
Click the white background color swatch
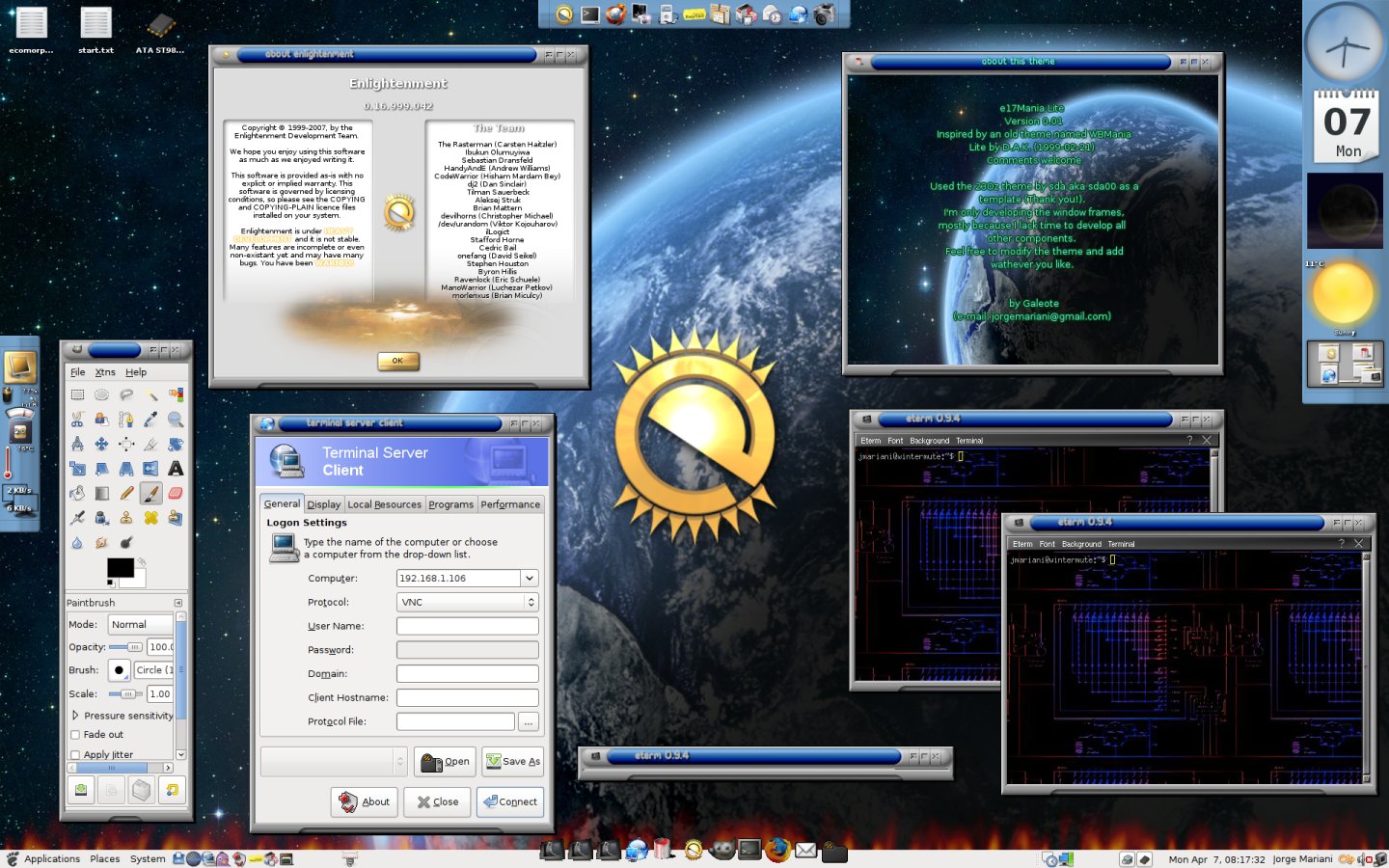pyautogui.click(x=135, y=579)
